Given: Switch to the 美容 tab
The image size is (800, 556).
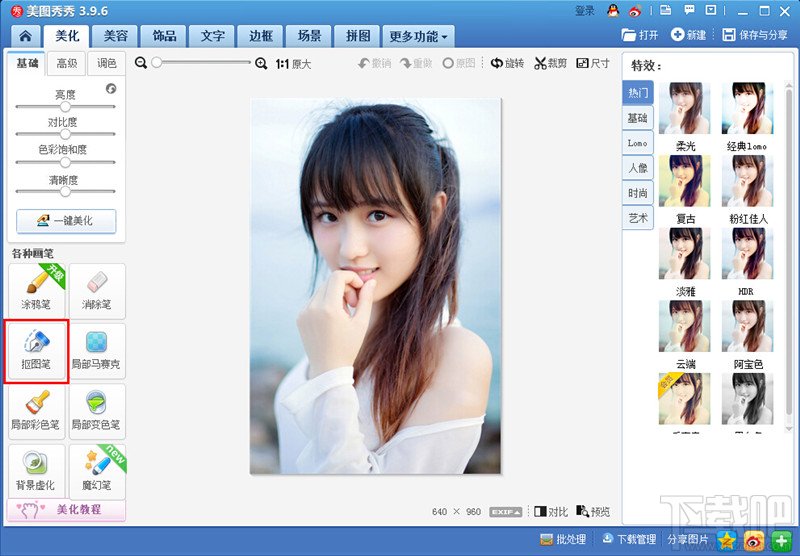Looking at the screenshot, I should coord(115,36).
